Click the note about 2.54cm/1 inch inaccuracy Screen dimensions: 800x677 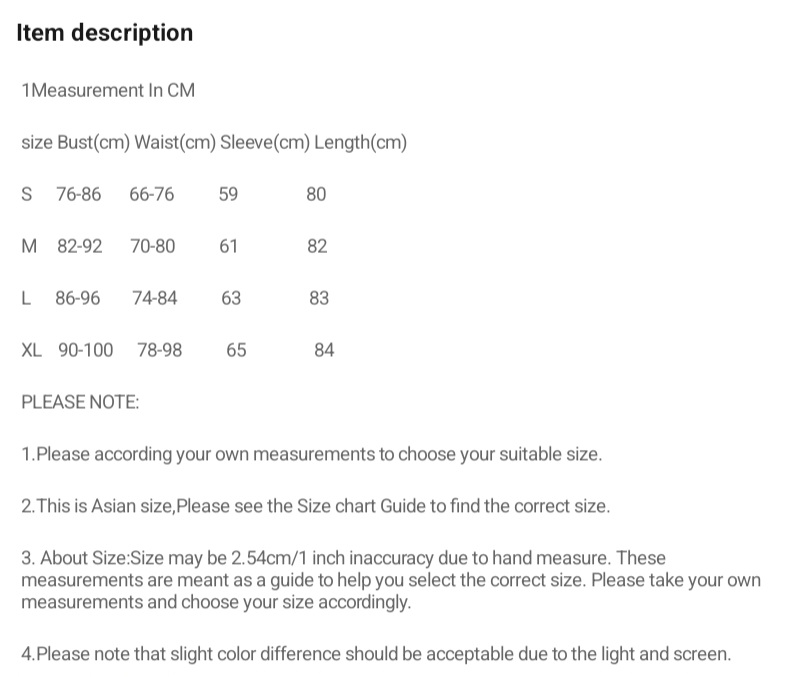pos(390,580)
